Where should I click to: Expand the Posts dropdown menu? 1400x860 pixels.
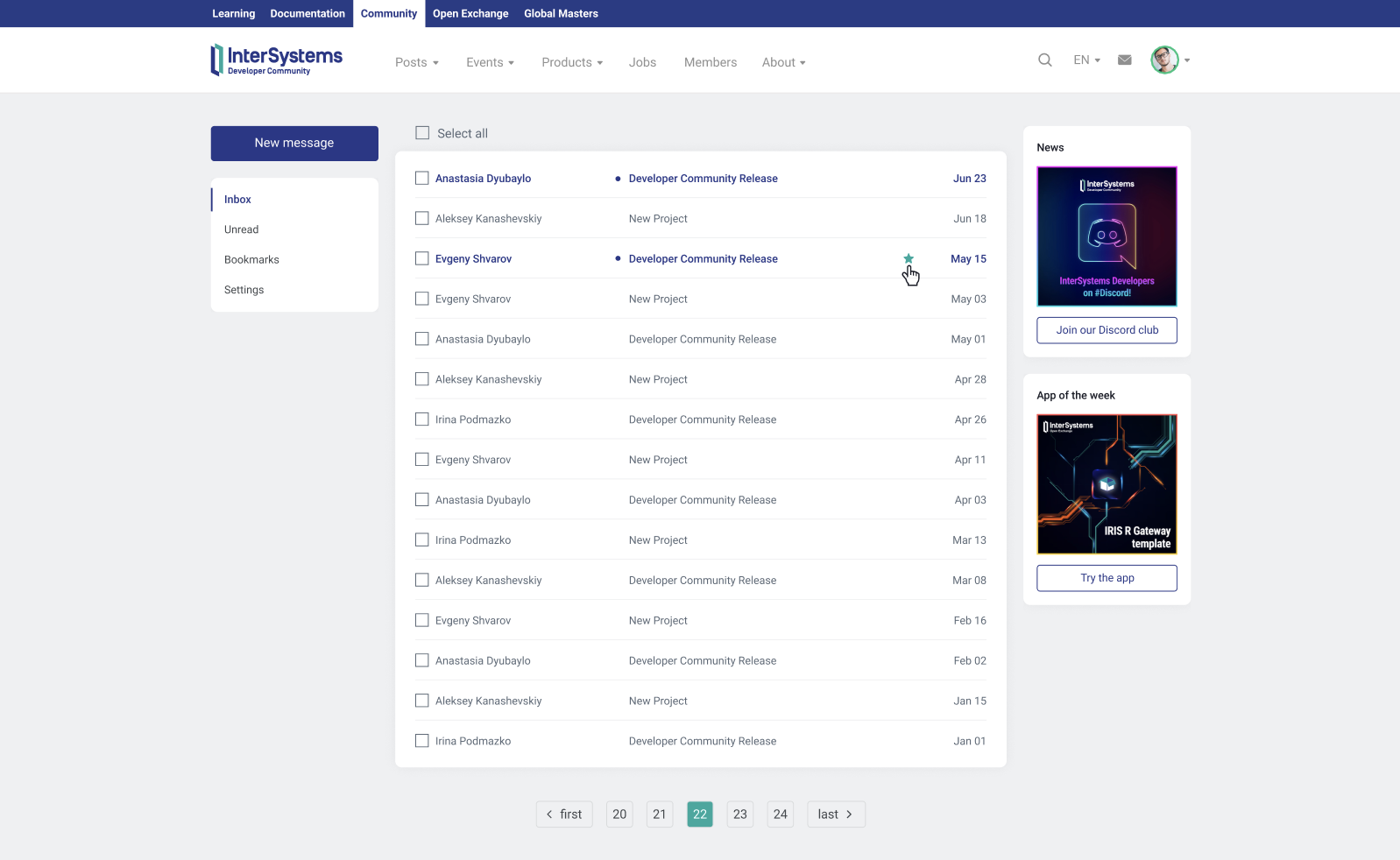point(416,62)
